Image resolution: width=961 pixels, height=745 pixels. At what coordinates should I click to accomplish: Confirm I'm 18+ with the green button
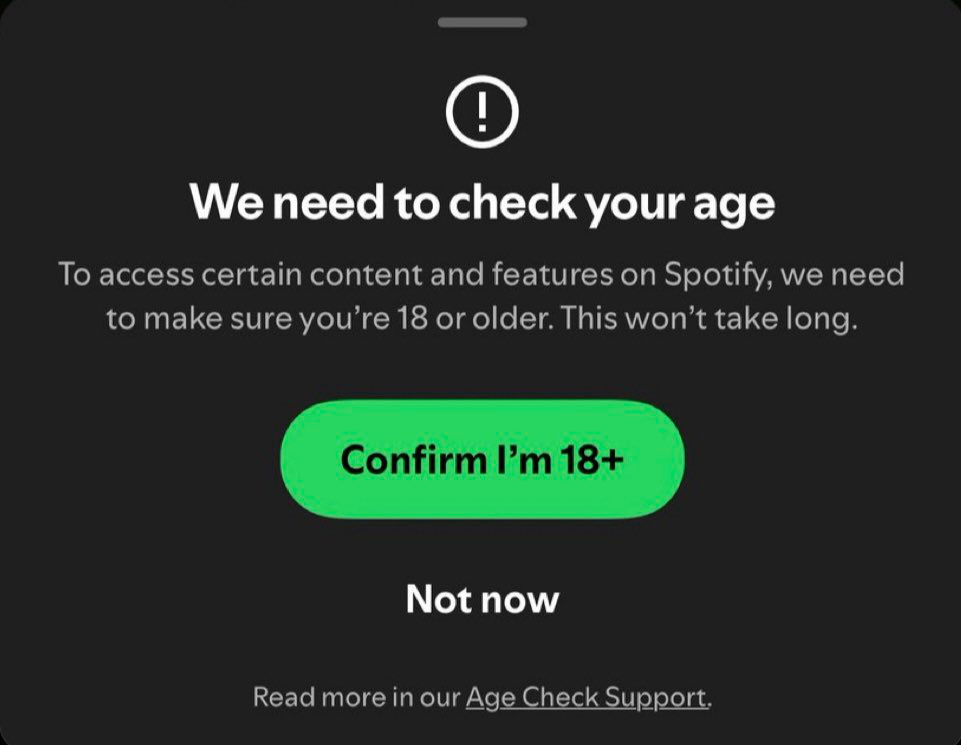[482, 459]
